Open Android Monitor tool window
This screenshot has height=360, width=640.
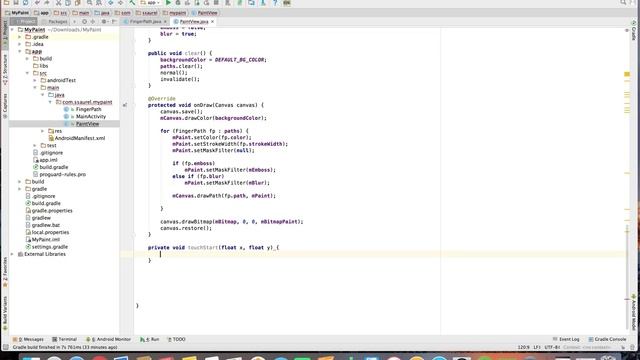click(x=108, y=339)
